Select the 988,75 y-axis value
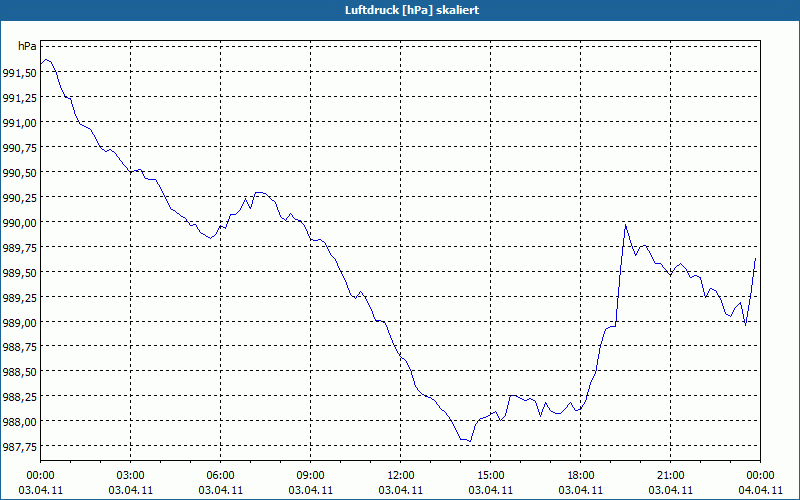 point(19,347)
